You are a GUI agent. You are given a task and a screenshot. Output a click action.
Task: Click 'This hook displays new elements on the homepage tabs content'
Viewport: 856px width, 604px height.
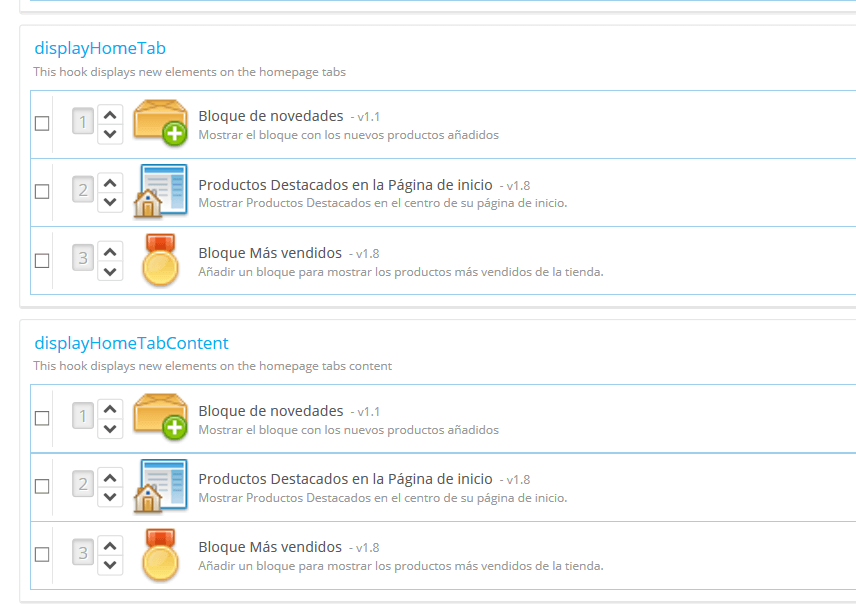pos(212,366)
